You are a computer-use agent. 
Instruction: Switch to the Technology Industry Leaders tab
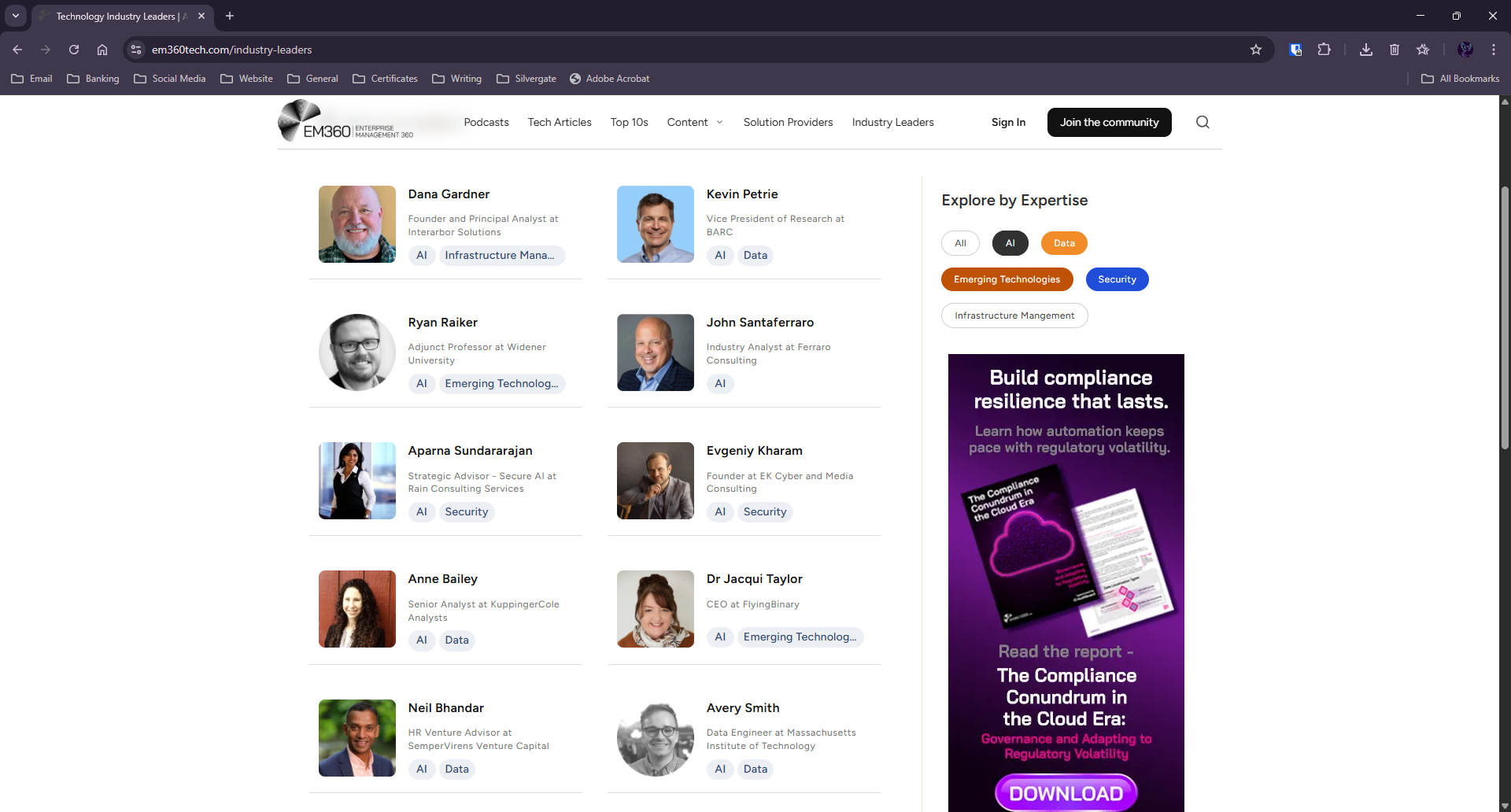(x=116, y=16)
